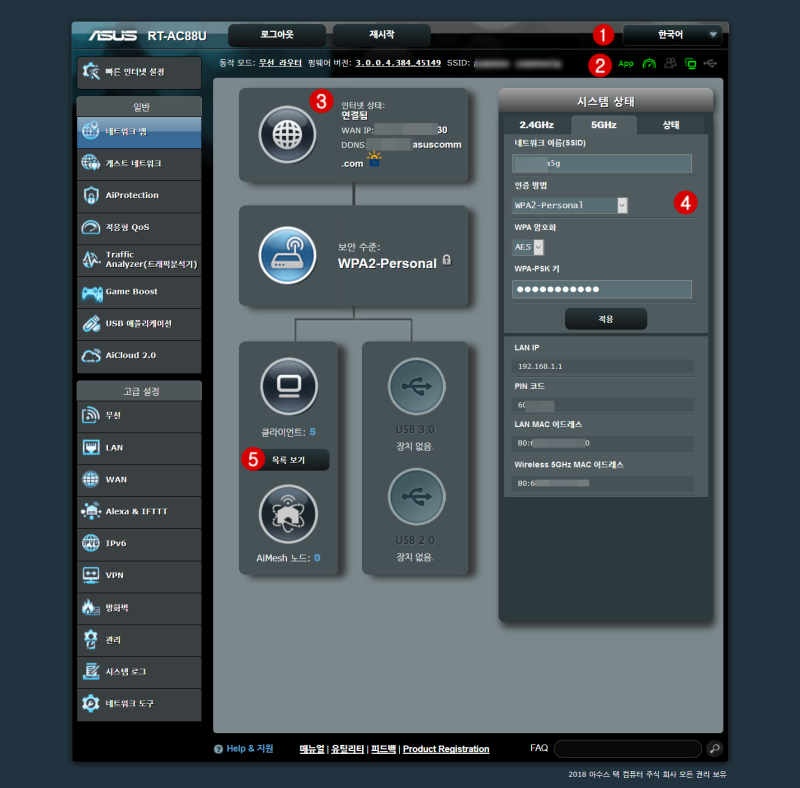Click the 클라이언트: 5 count text
Screen dimensions: 800x788
click(x=288, y=432)
